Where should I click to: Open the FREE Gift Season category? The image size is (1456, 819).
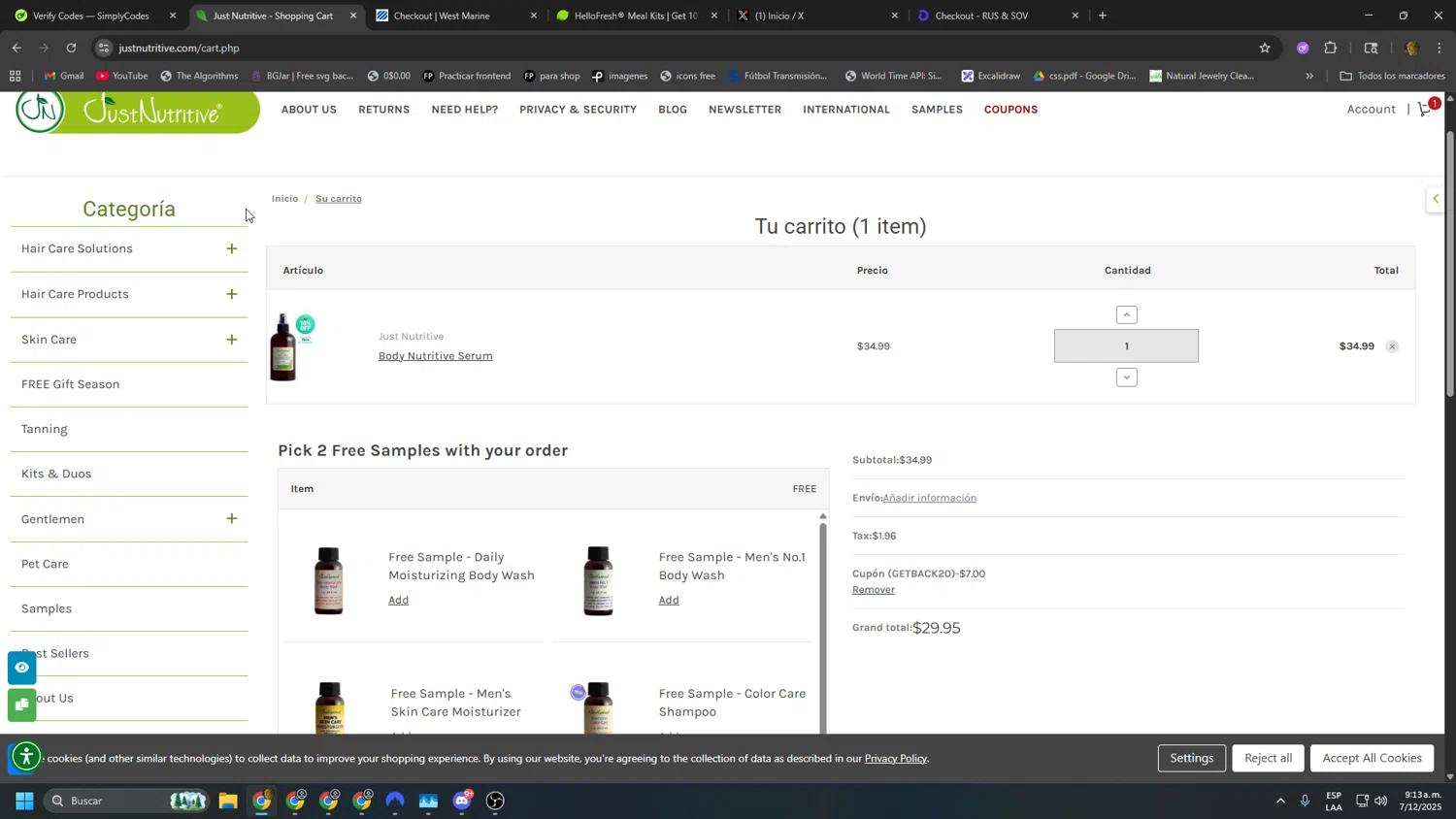(x=70, y=384)
